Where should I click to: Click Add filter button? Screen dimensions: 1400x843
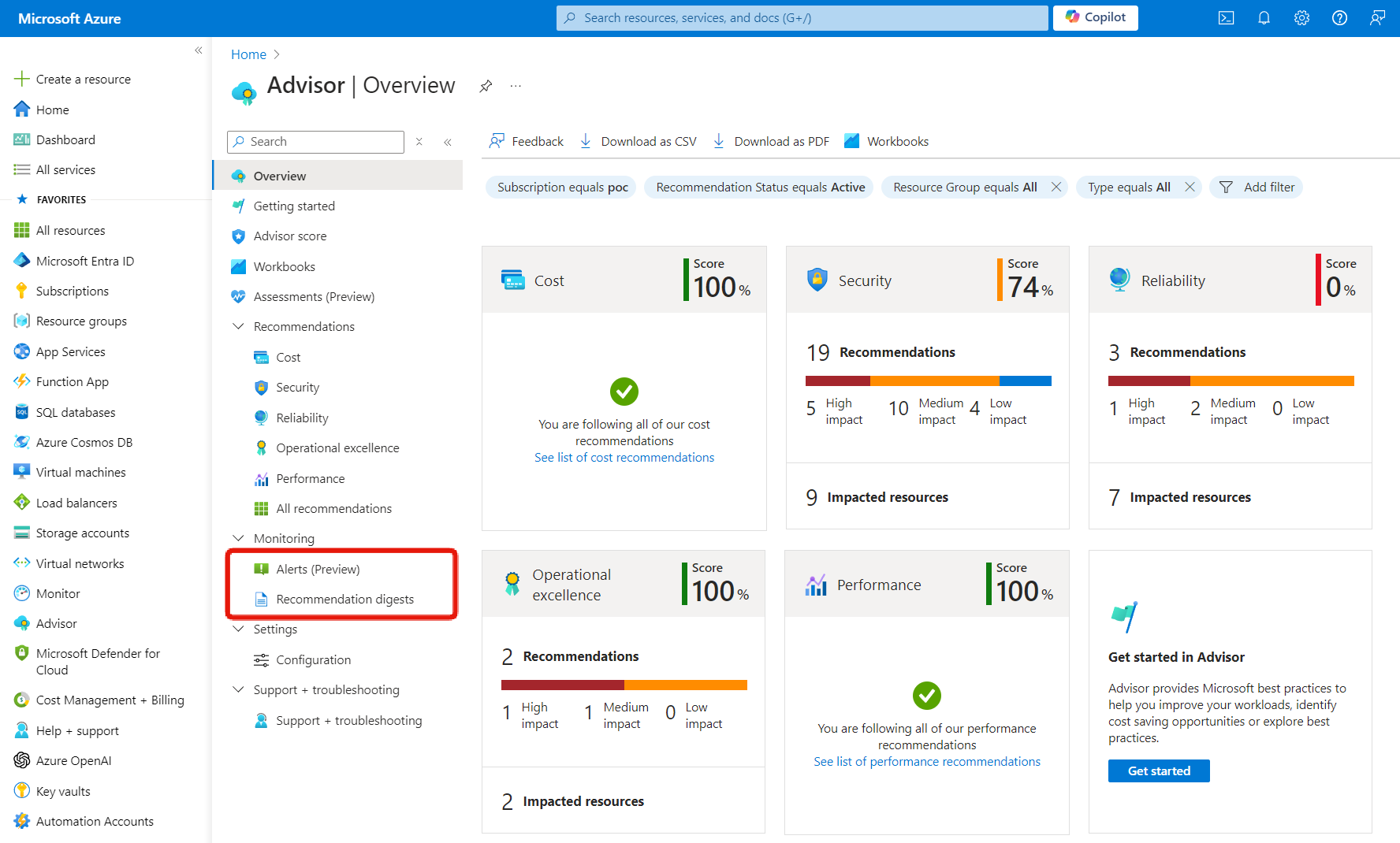click(1257, 187)
